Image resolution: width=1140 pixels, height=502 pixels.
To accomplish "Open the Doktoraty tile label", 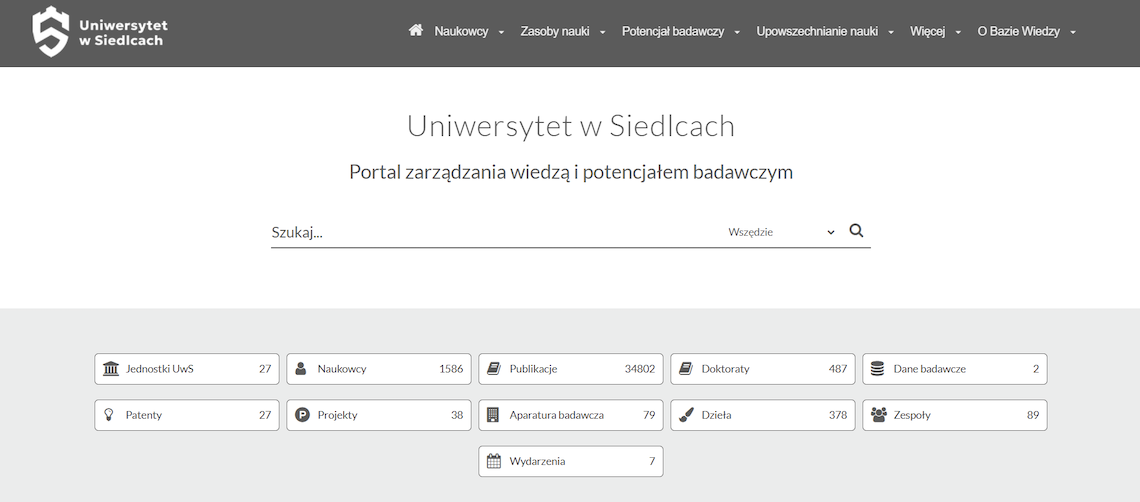I will pos(725,369).
